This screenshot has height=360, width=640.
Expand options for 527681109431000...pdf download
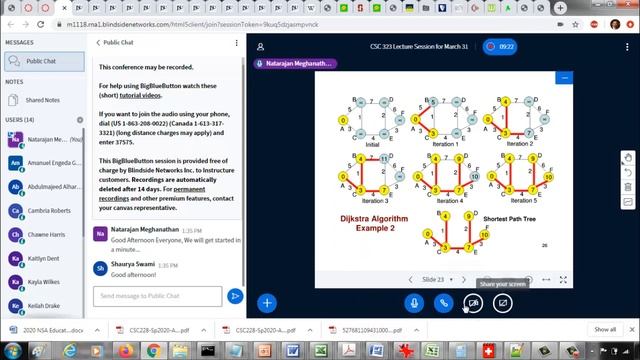[416, 330]
